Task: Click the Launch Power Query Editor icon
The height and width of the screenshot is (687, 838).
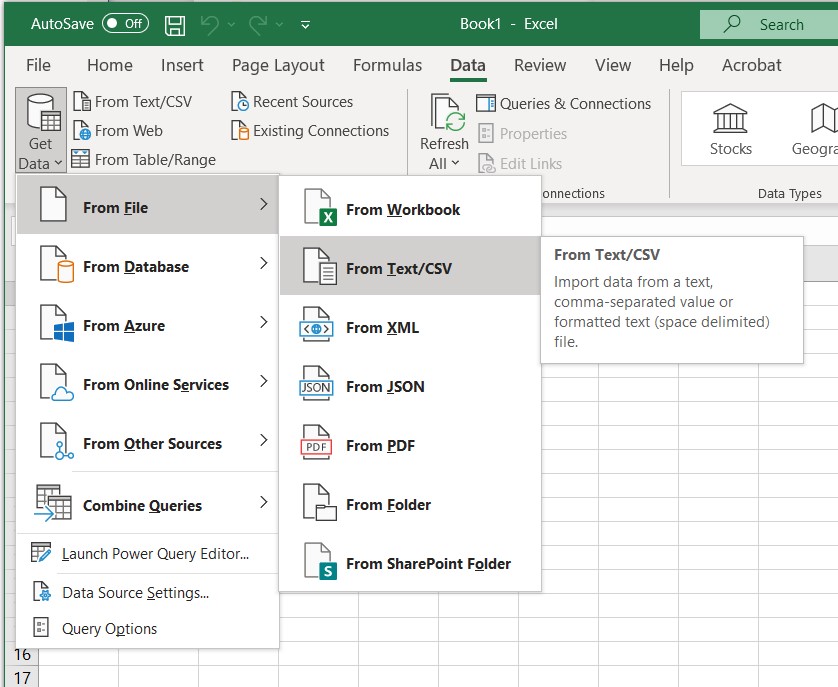Action: pyautogui.click(x=41, y=552)
